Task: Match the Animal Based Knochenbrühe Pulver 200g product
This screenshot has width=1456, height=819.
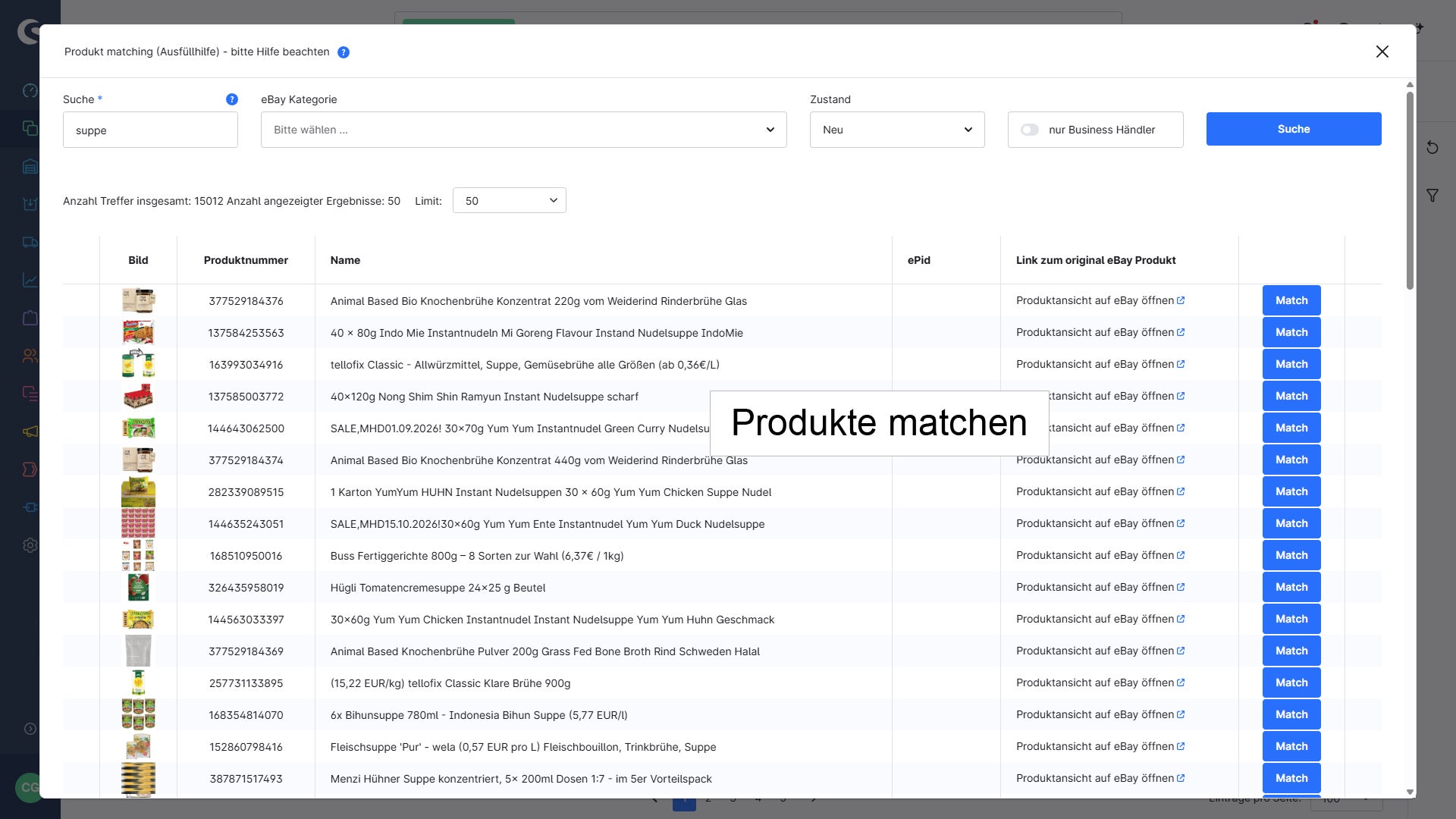Action: coord(1291,651)
